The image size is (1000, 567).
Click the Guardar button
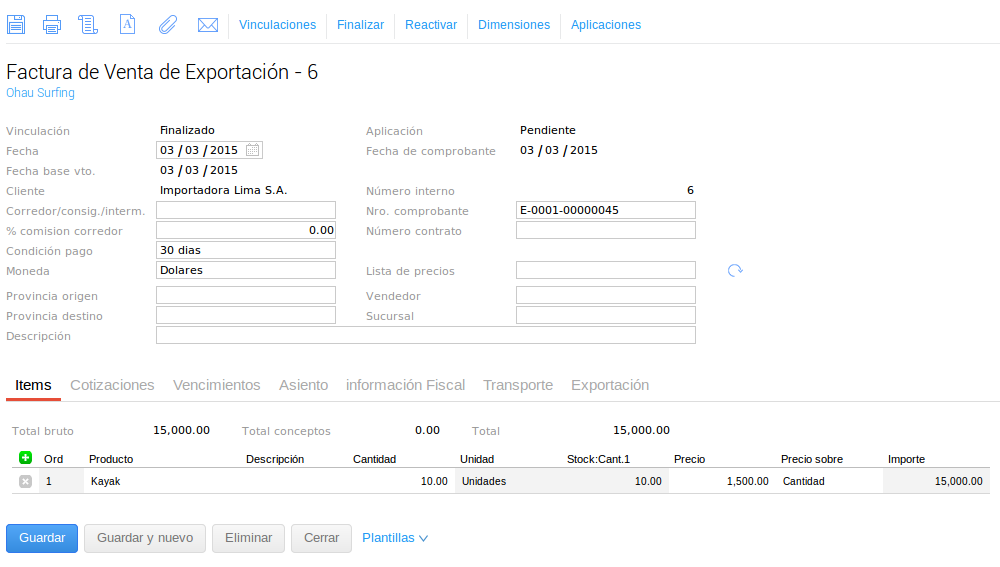[x=42, y=538]
